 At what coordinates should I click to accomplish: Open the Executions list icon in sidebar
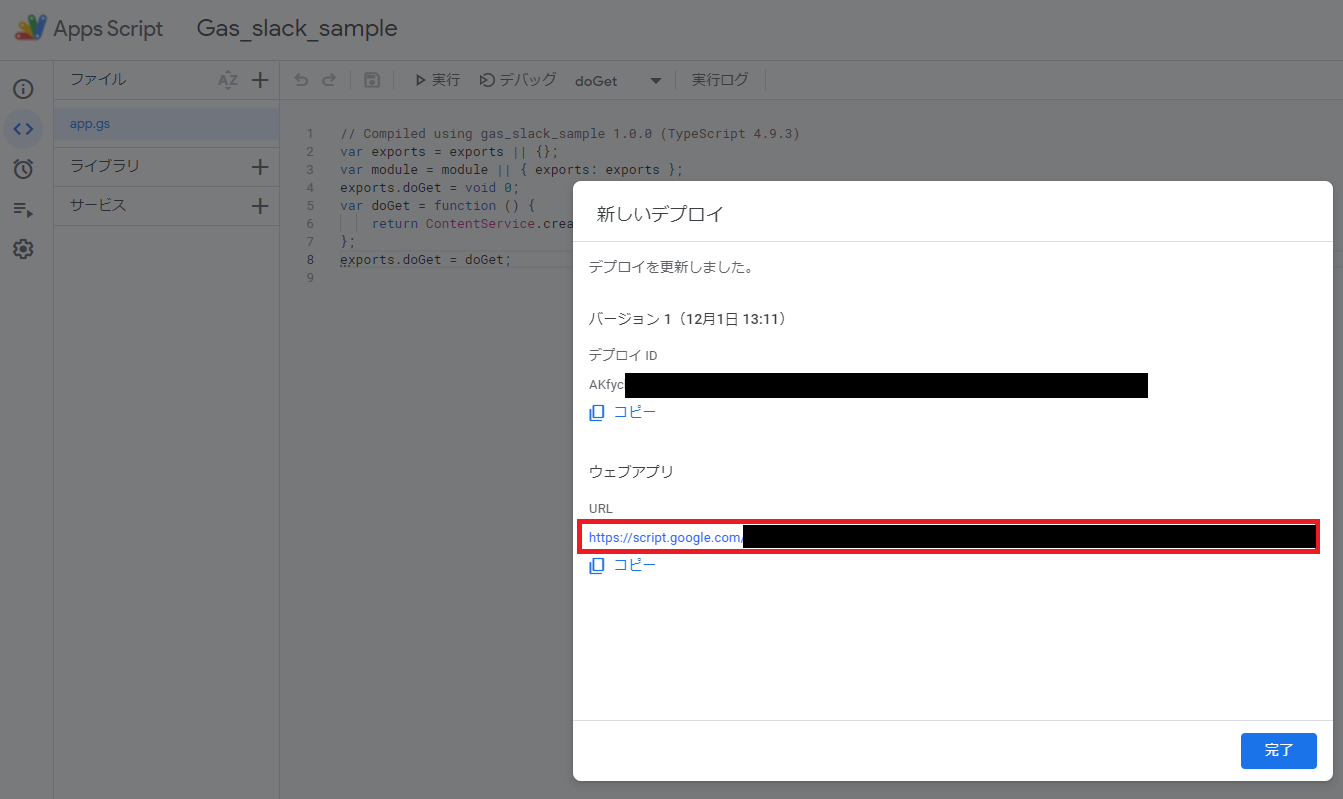coord(23,209)
